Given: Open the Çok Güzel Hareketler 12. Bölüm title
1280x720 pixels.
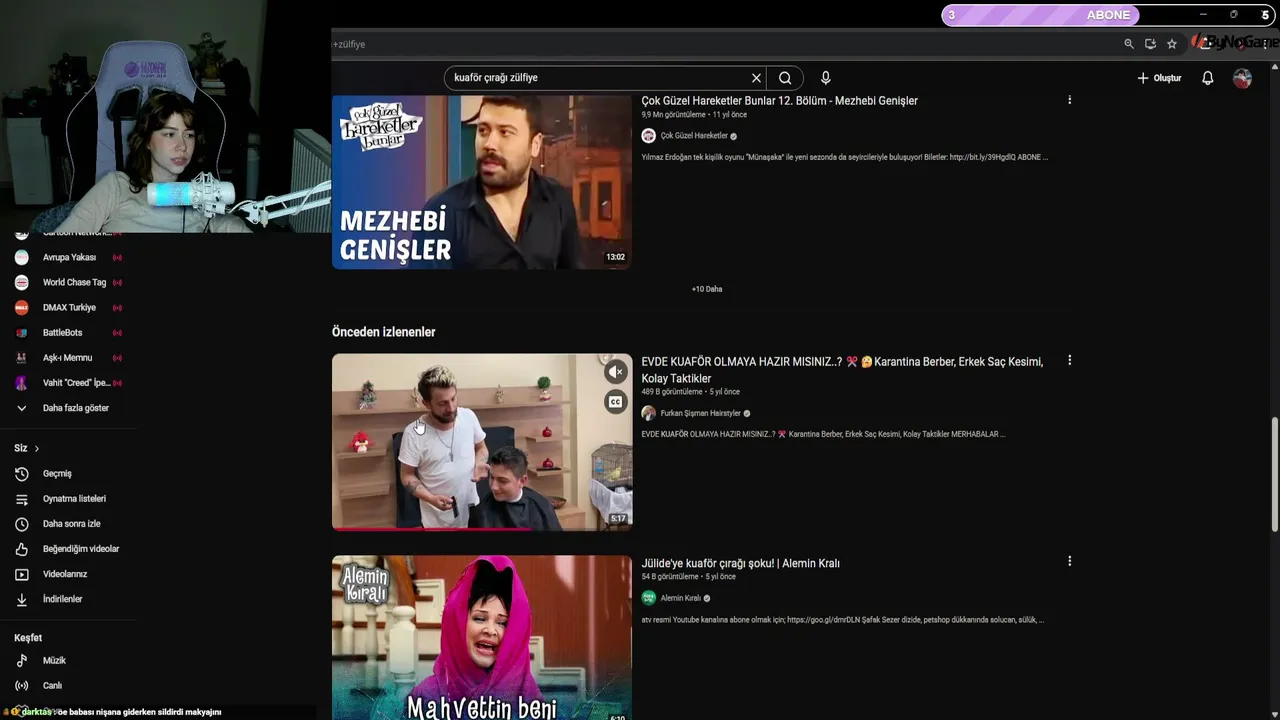Looking at the screenshot, I should click(779, 101).
